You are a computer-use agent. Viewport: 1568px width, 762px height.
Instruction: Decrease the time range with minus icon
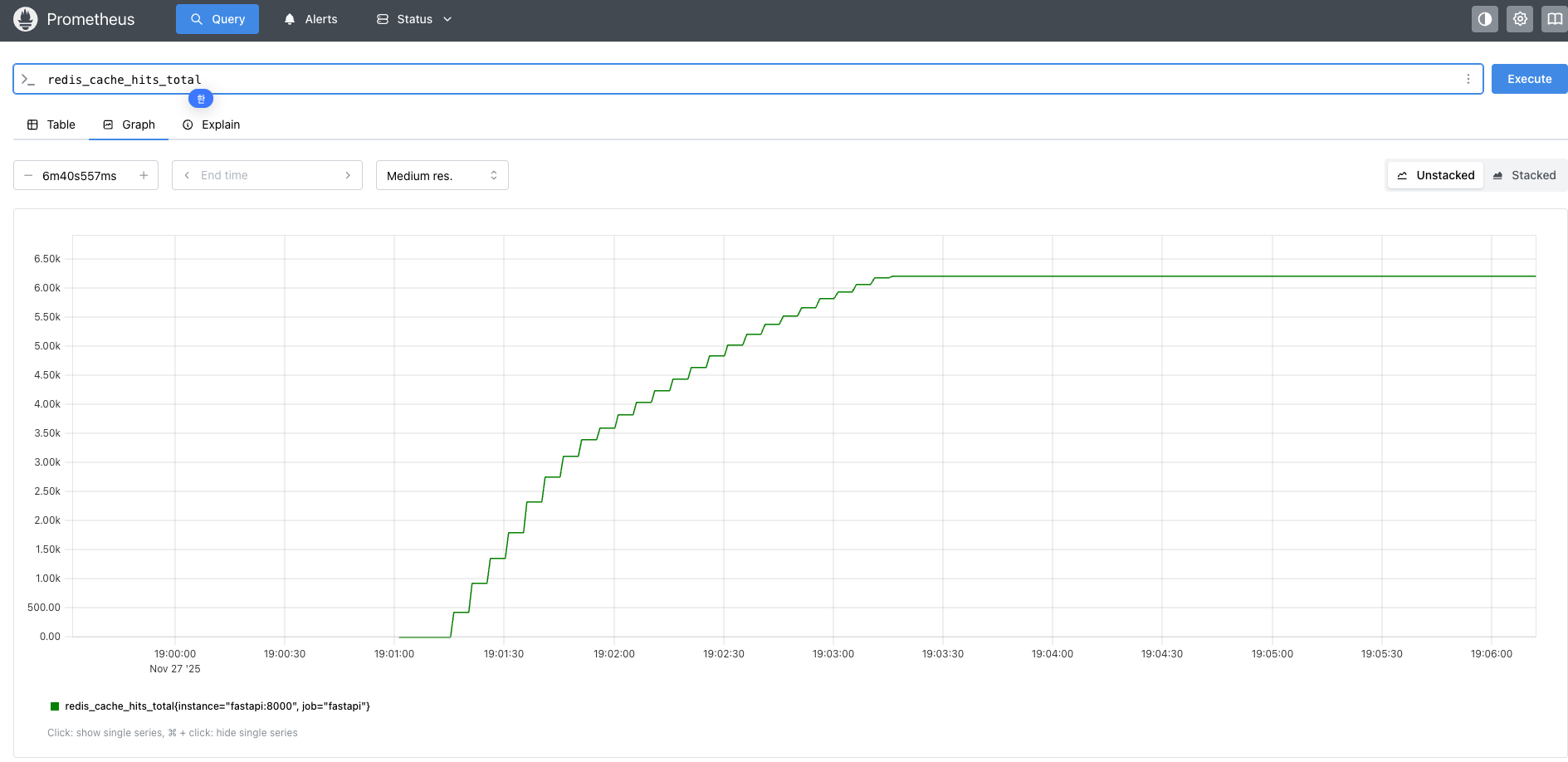(x=28, y=175)
